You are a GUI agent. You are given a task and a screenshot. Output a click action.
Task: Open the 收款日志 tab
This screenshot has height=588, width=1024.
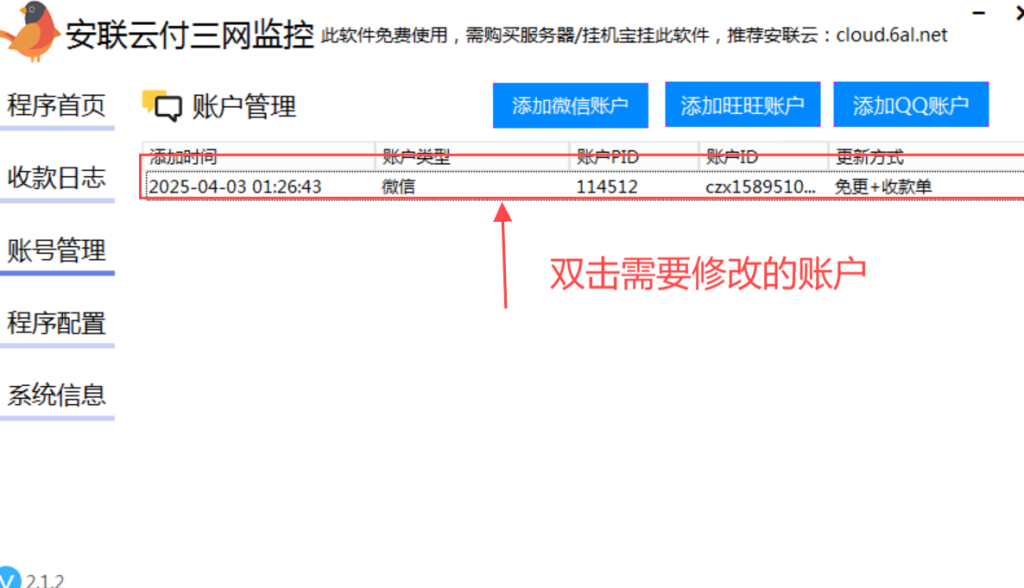point(57,178)
